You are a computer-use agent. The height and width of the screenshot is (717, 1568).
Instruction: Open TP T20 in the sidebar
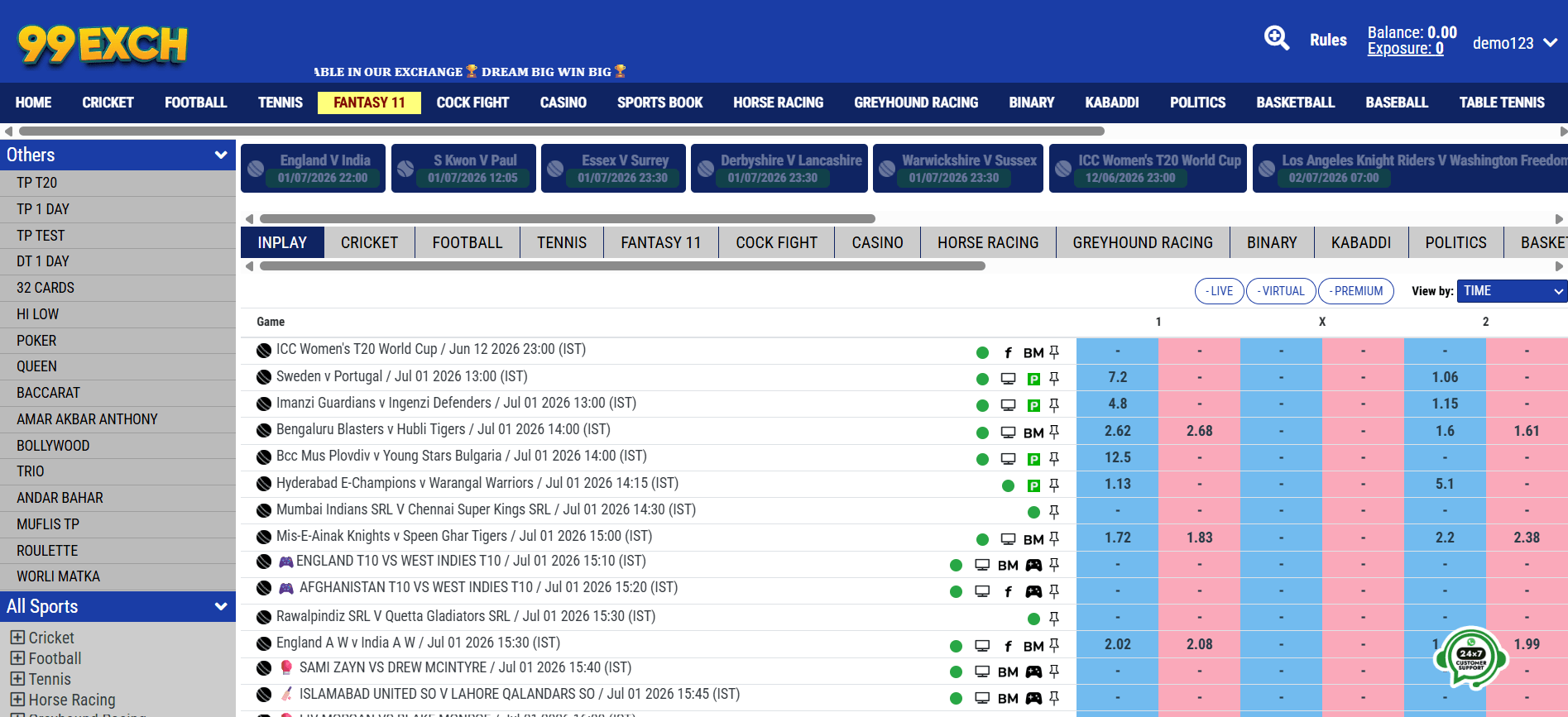[x=117, y=183]
